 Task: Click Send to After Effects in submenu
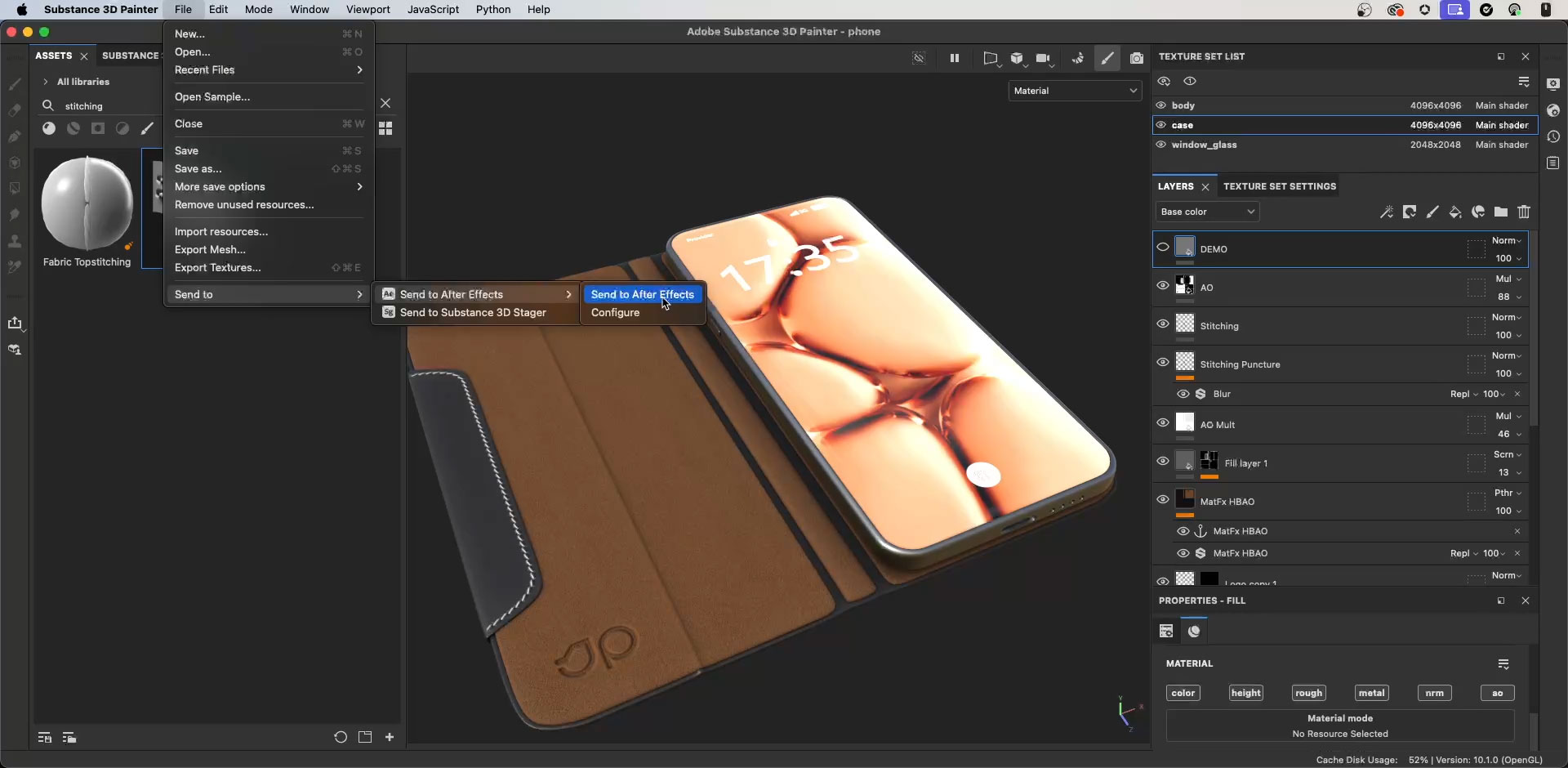click(x=642, y=294)
